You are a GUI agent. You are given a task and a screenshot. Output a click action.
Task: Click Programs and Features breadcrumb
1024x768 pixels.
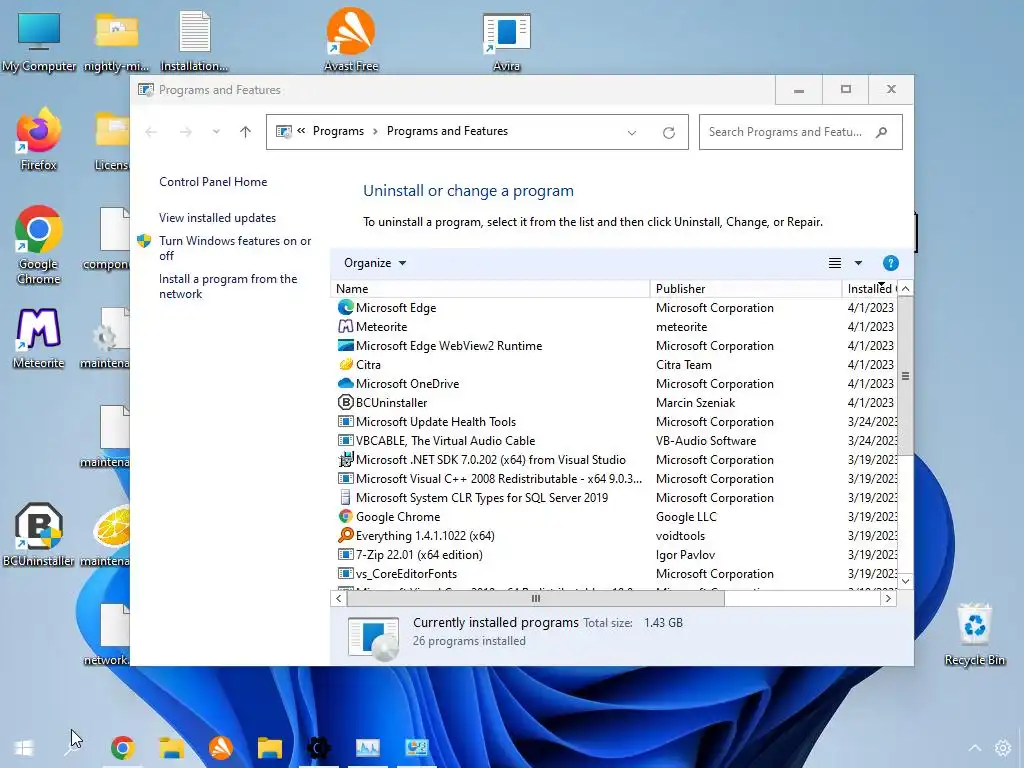[447, 131]
